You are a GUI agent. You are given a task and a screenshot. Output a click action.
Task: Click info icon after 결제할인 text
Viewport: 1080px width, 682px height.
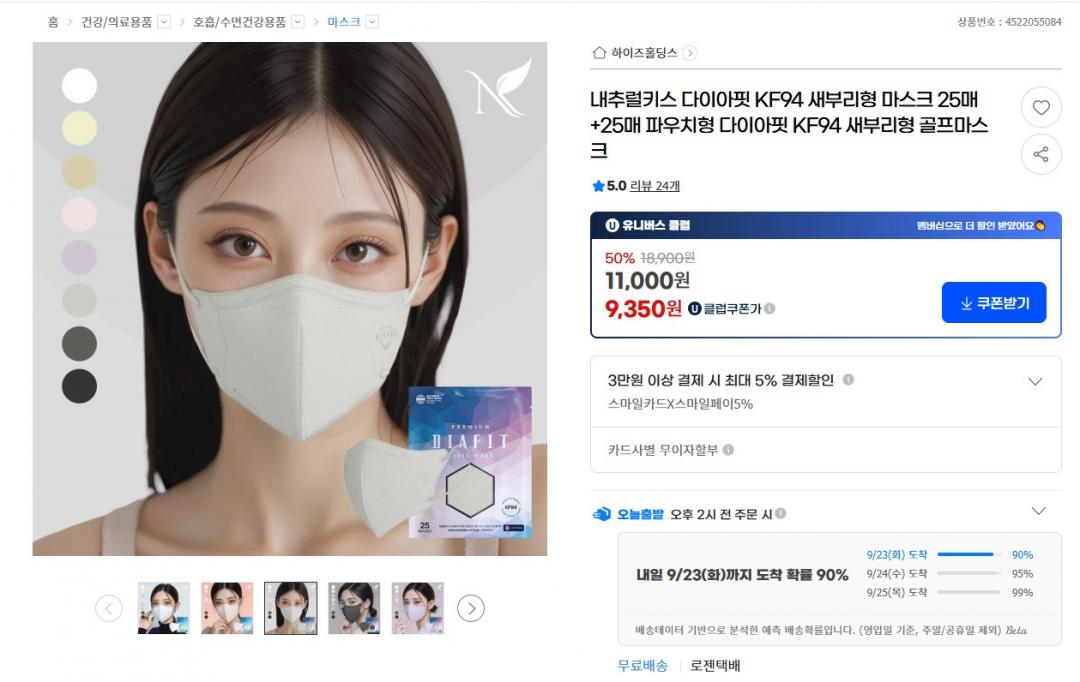pyautogui.click(x=849, y=380)
